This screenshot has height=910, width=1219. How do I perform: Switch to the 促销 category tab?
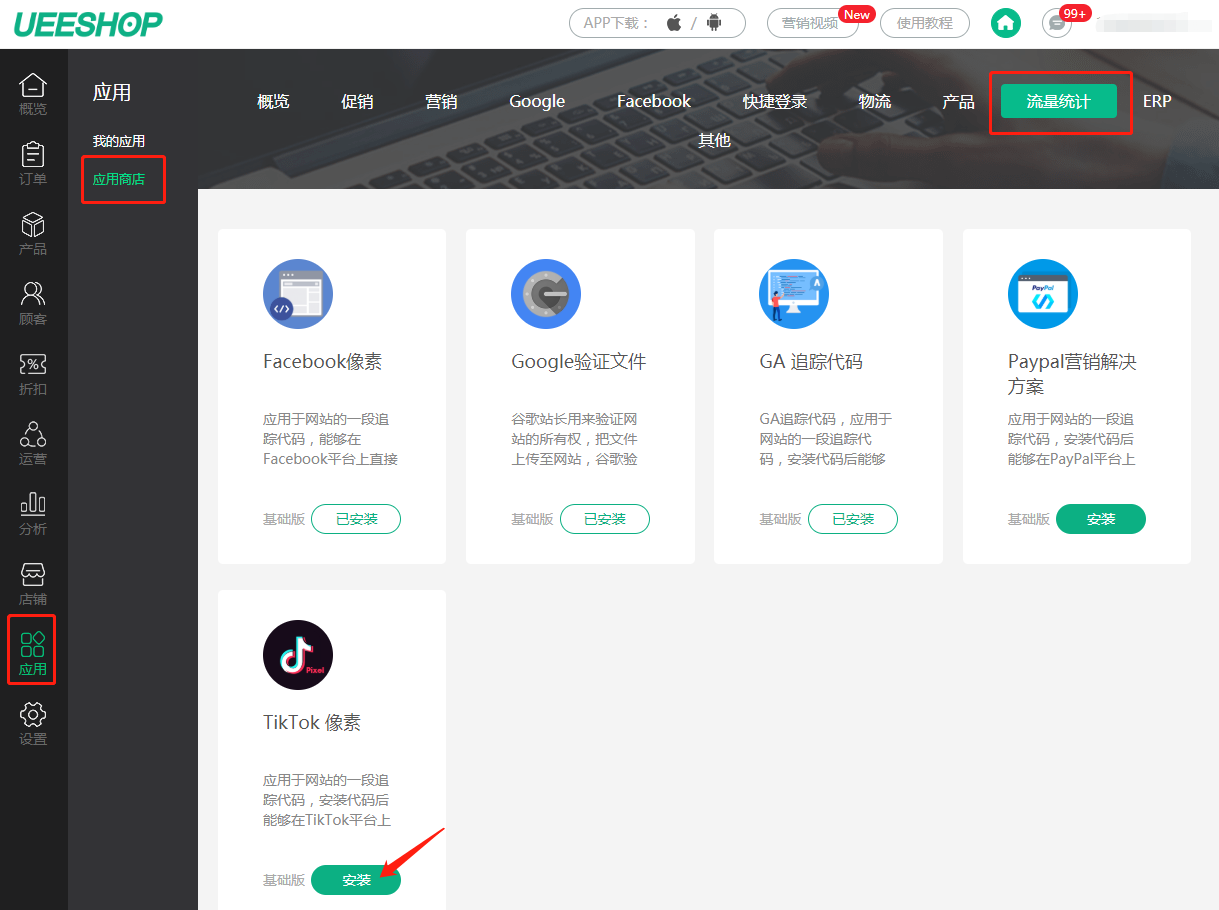click(357, 101)
